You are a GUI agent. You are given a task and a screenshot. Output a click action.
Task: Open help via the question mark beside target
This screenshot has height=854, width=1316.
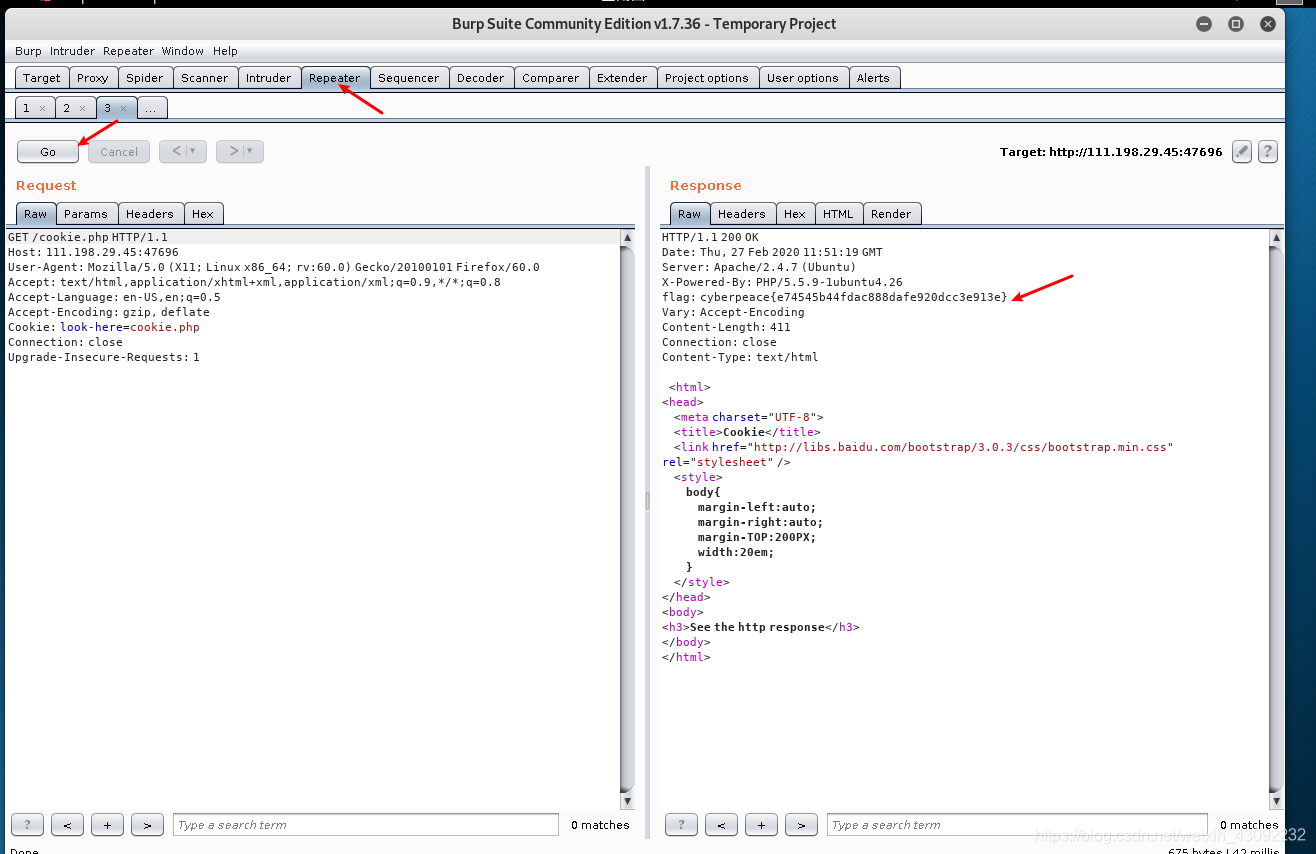(1268, 152)
